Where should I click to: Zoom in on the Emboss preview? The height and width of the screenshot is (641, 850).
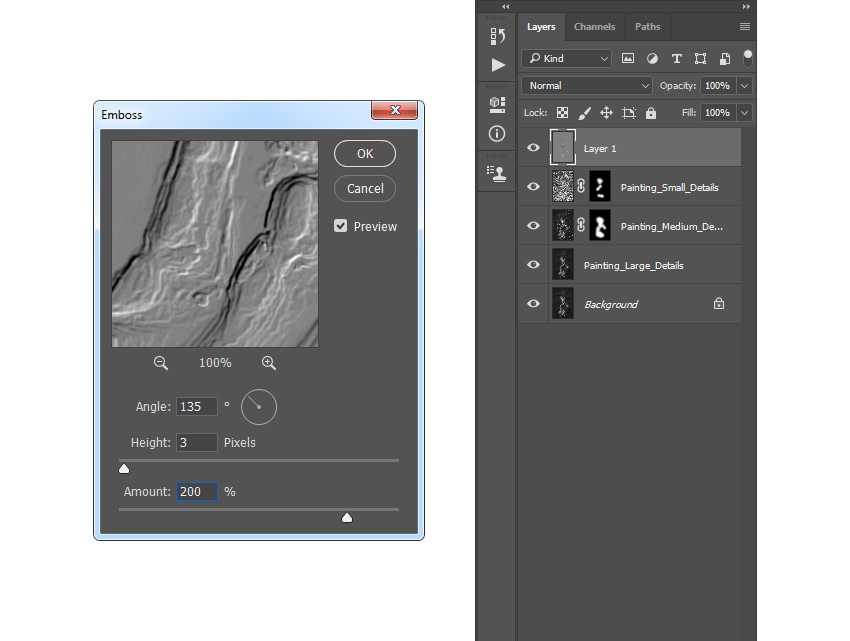[x=269, y=363]
